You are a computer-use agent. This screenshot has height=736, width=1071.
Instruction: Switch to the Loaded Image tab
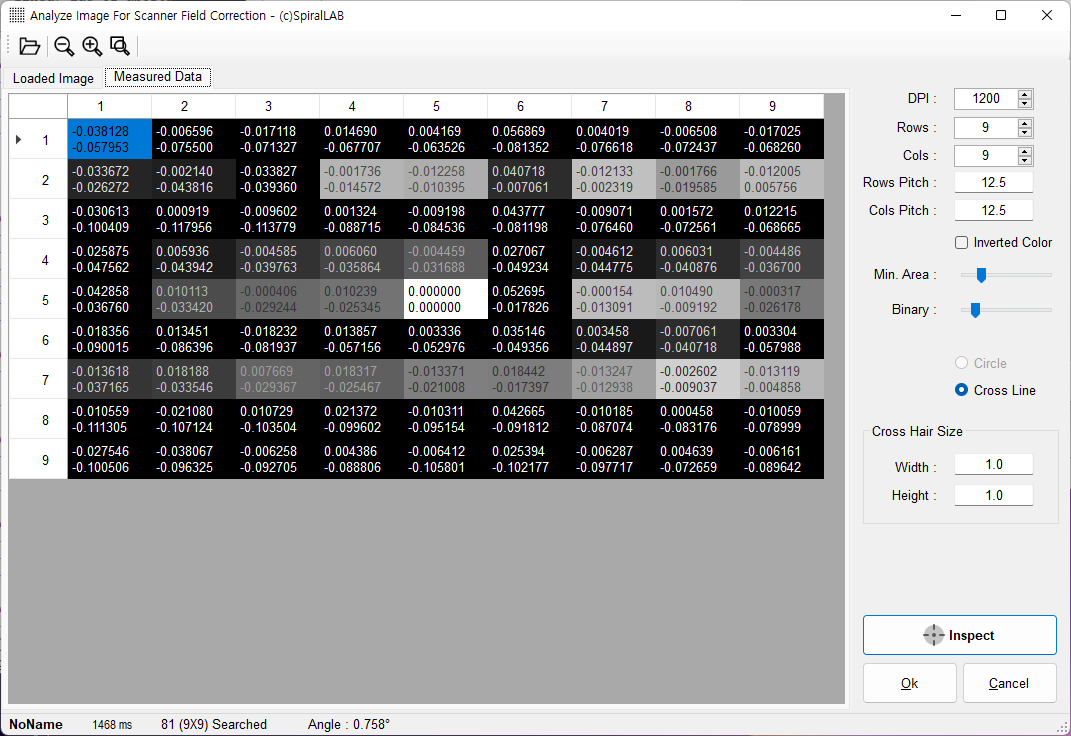click(x=53, y=78)
